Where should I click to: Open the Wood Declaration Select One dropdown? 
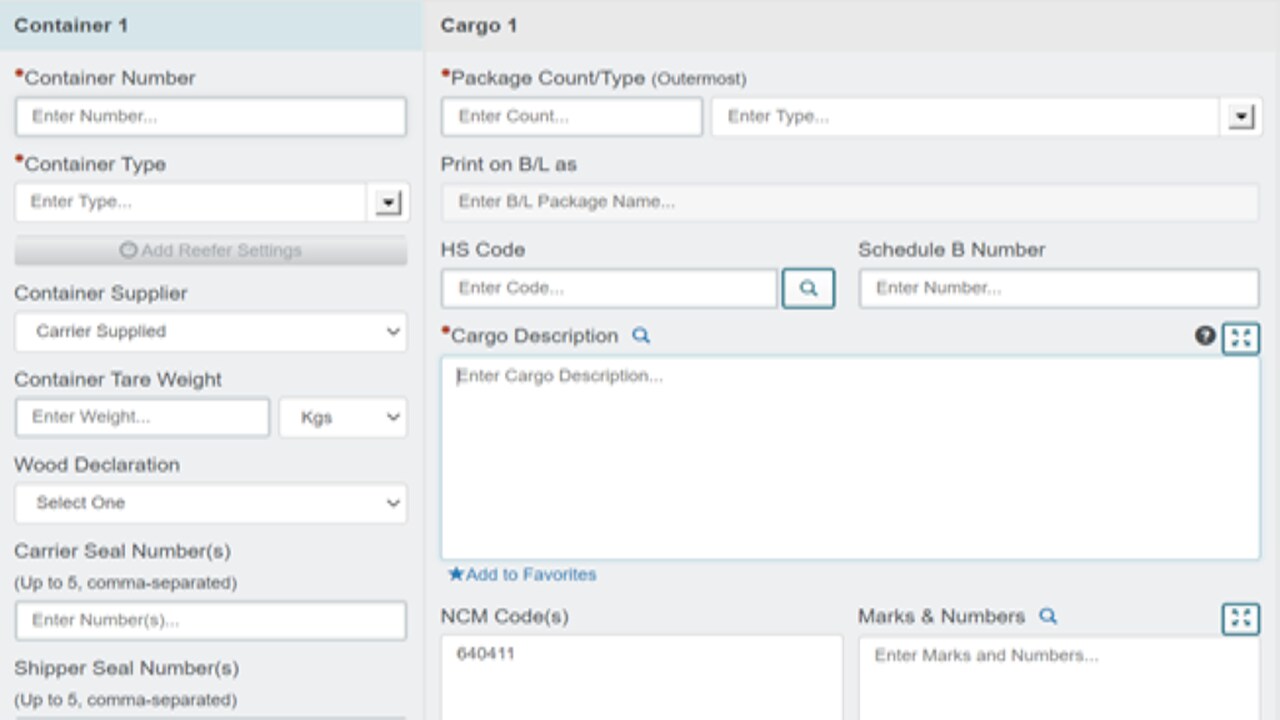click(x=210, y=503)
